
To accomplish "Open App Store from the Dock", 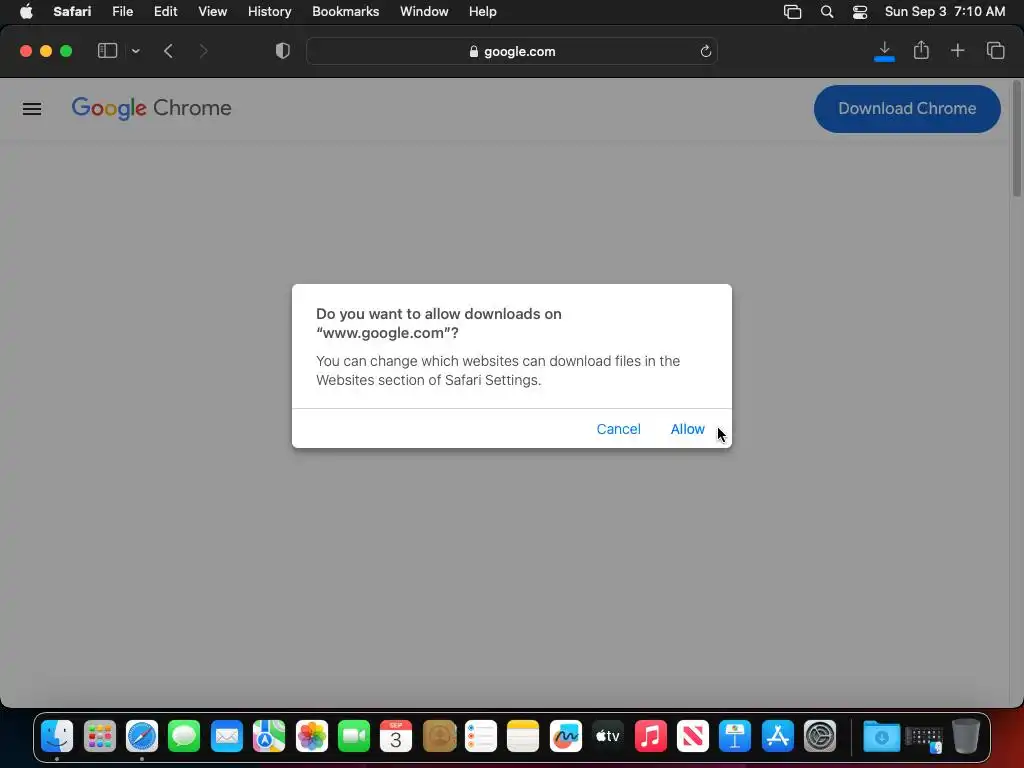I will pyautogui.click(x=777, y=736).
